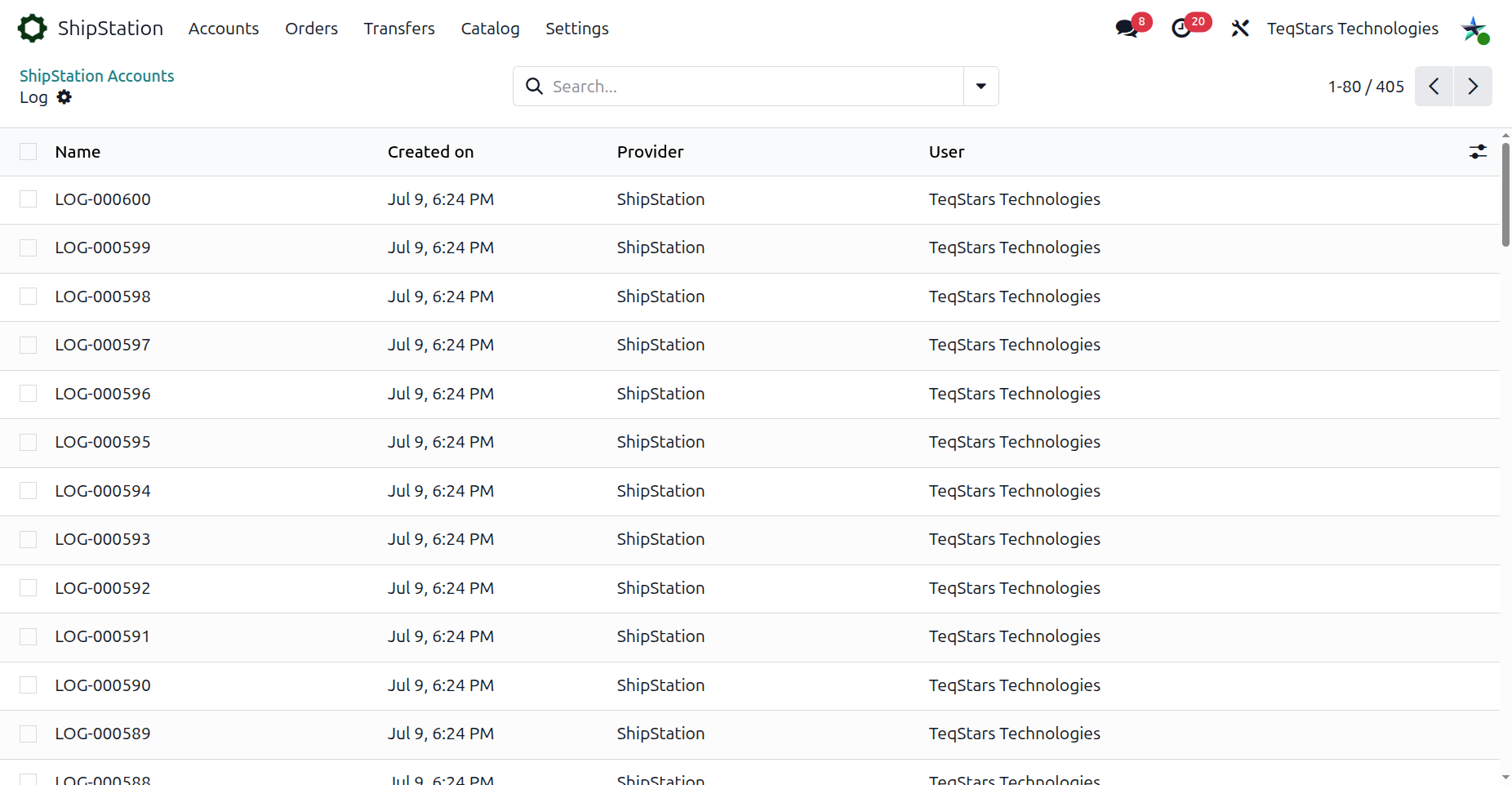Screen dimensions: 1512x785
Task: Open the activities clock icon
Action: coord(1181,29)
